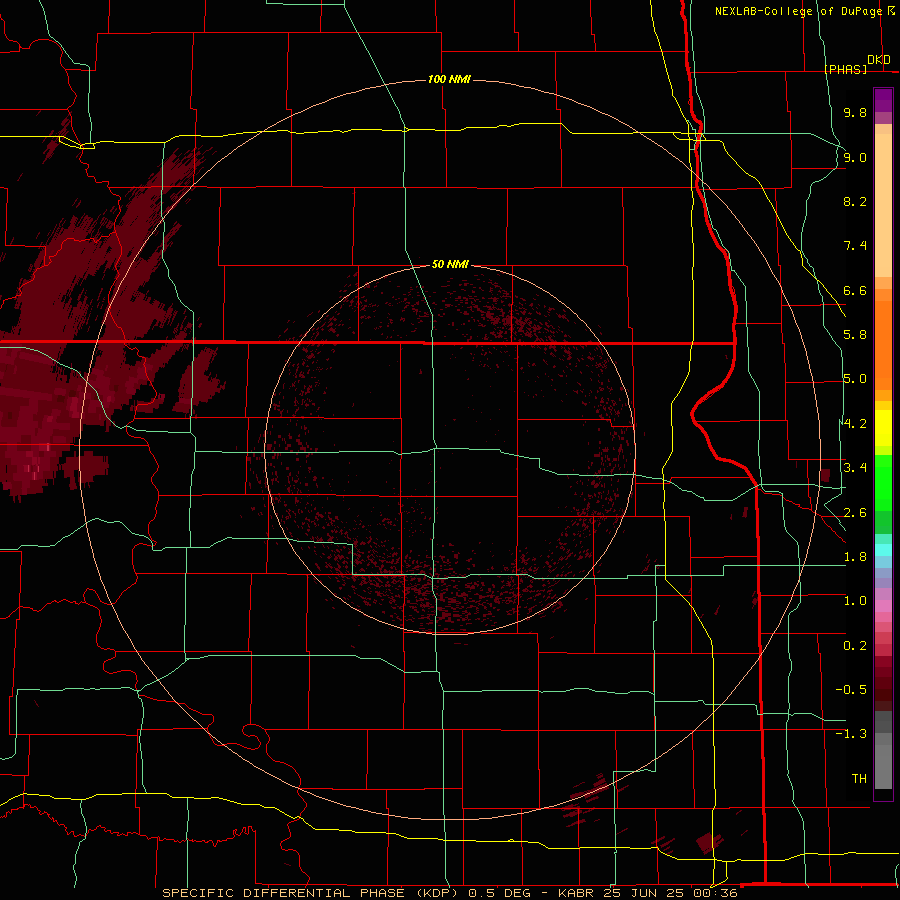The image size is (900, 900).
Task: Click the [PHAS] legend header
Action: 845,69
